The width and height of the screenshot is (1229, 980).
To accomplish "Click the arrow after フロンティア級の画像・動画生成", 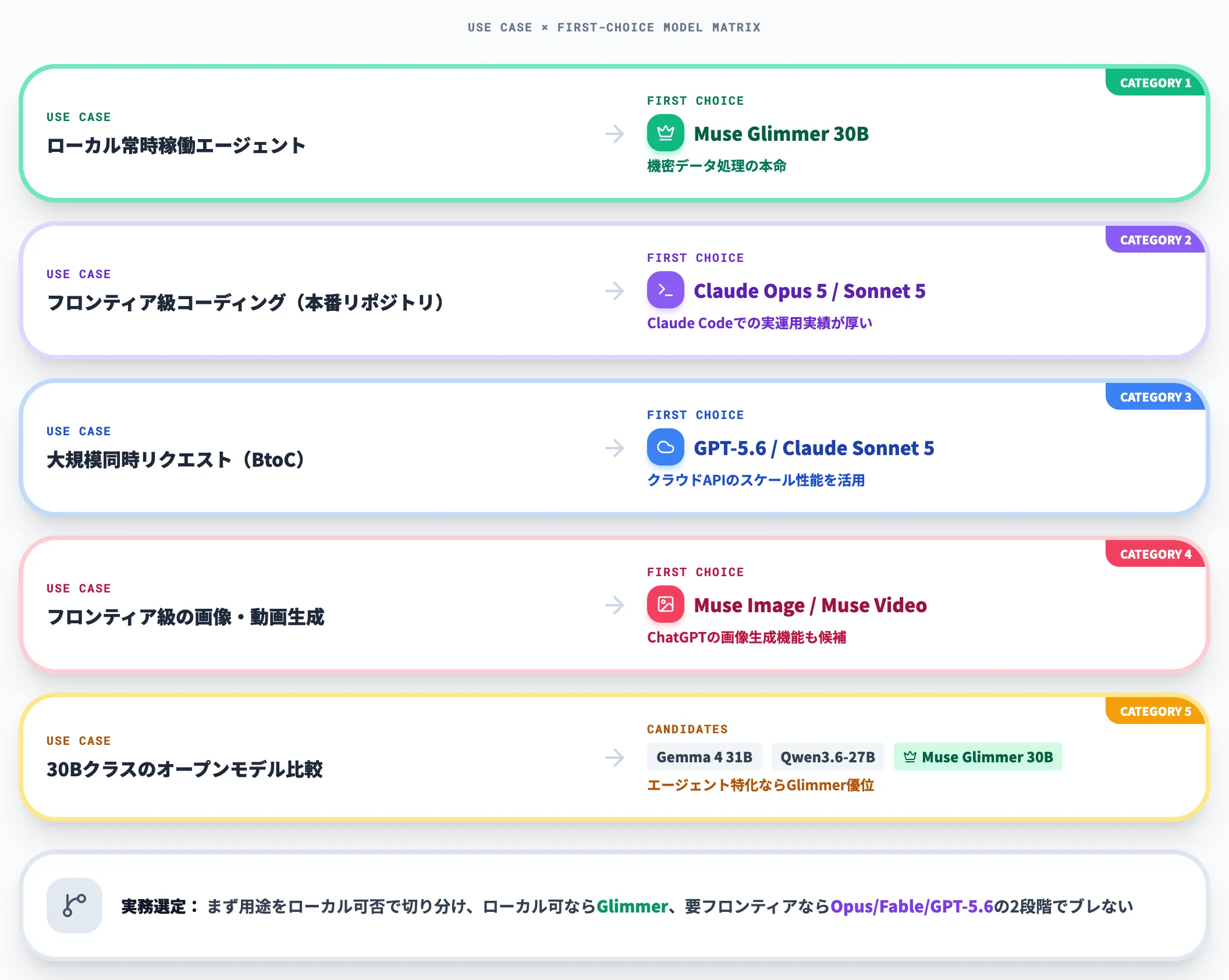I will [614, 605].
